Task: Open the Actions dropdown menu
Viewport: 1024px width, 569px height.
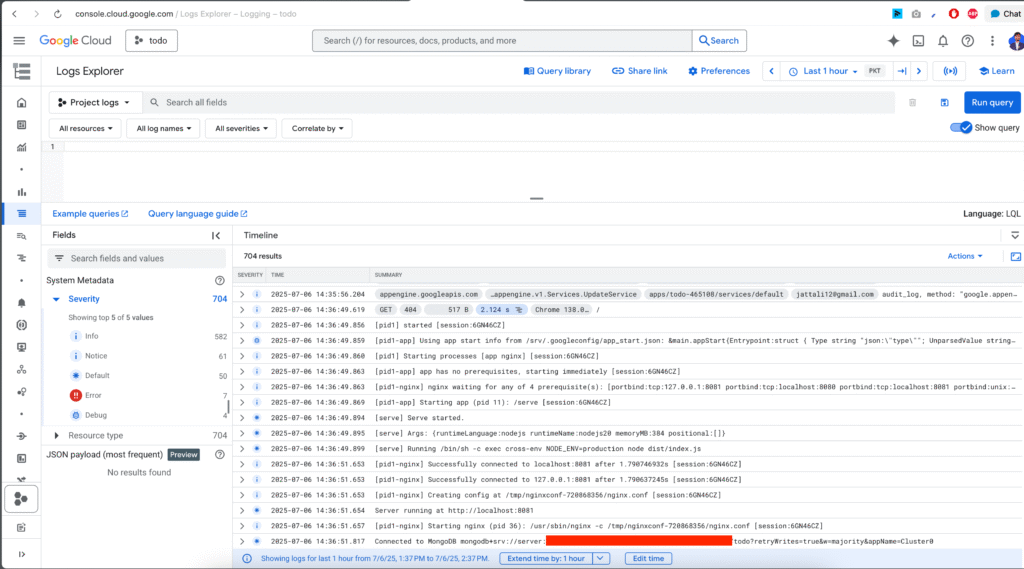Action: [965, 256]
